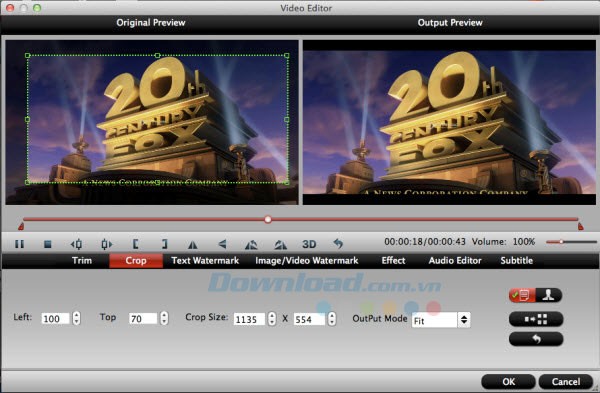Enable the 3D effect button
The width and height of the screenshot is (600, 393).
pos(309,244)
